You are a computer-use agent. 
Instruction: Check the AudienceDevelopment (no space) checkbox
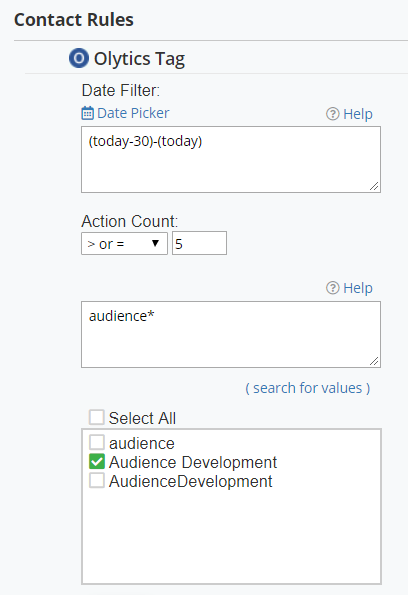(x=96, y=480)
